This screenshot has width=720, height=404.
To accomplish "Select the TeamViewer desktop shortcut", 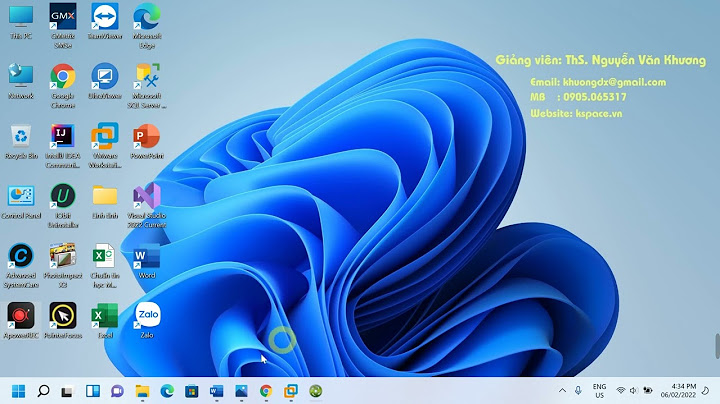I will (x=105, y=22).
